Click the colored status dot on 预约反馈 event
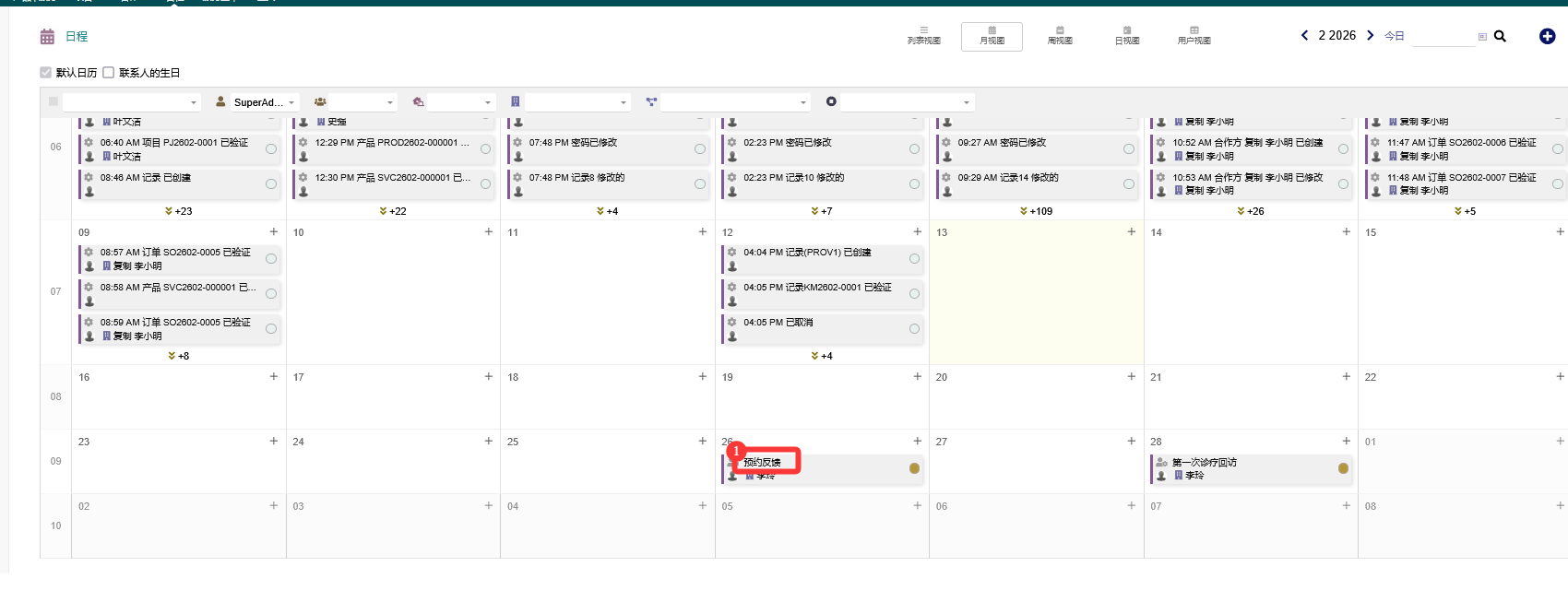Viewport: 1568px width, 602px height. (914, 468)
